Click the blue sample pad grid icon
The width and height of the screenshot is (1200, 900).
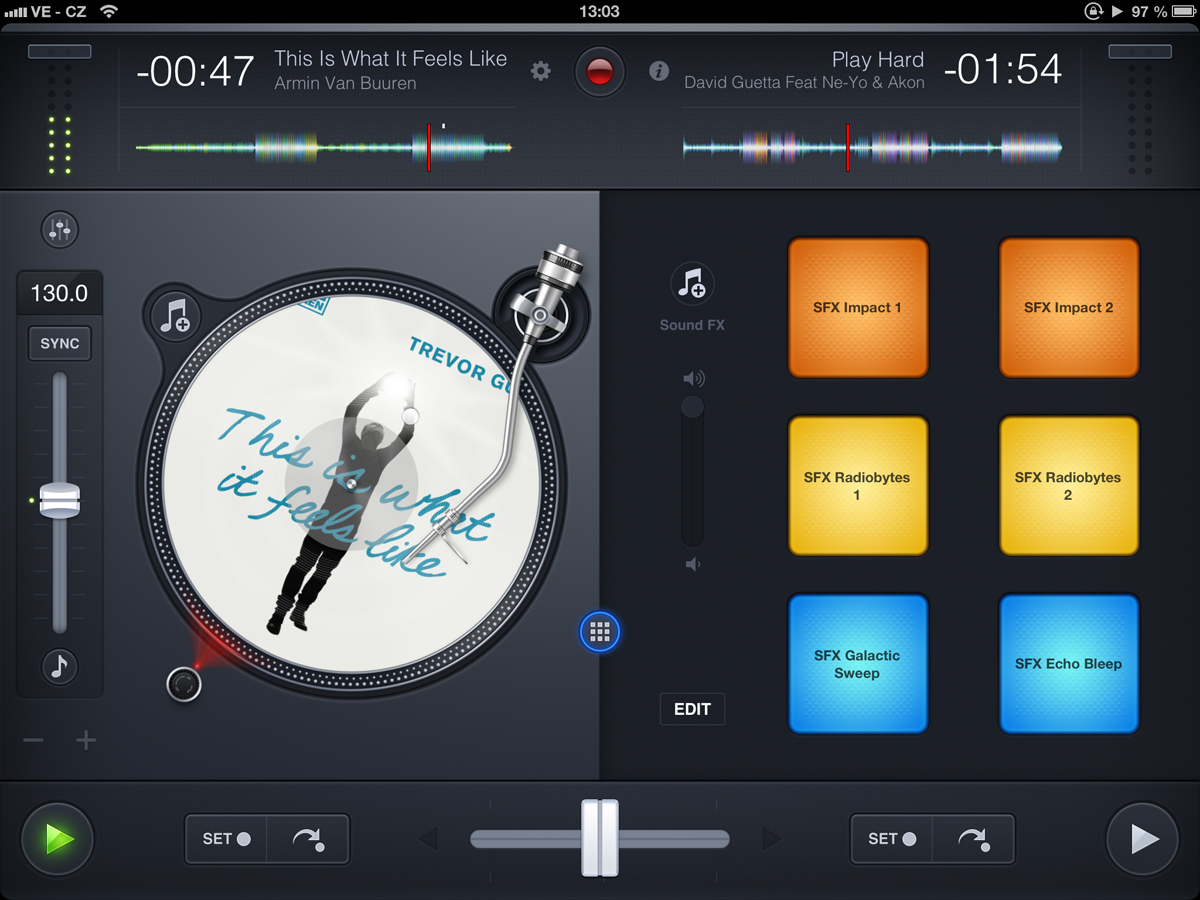[x=600, y=632]
